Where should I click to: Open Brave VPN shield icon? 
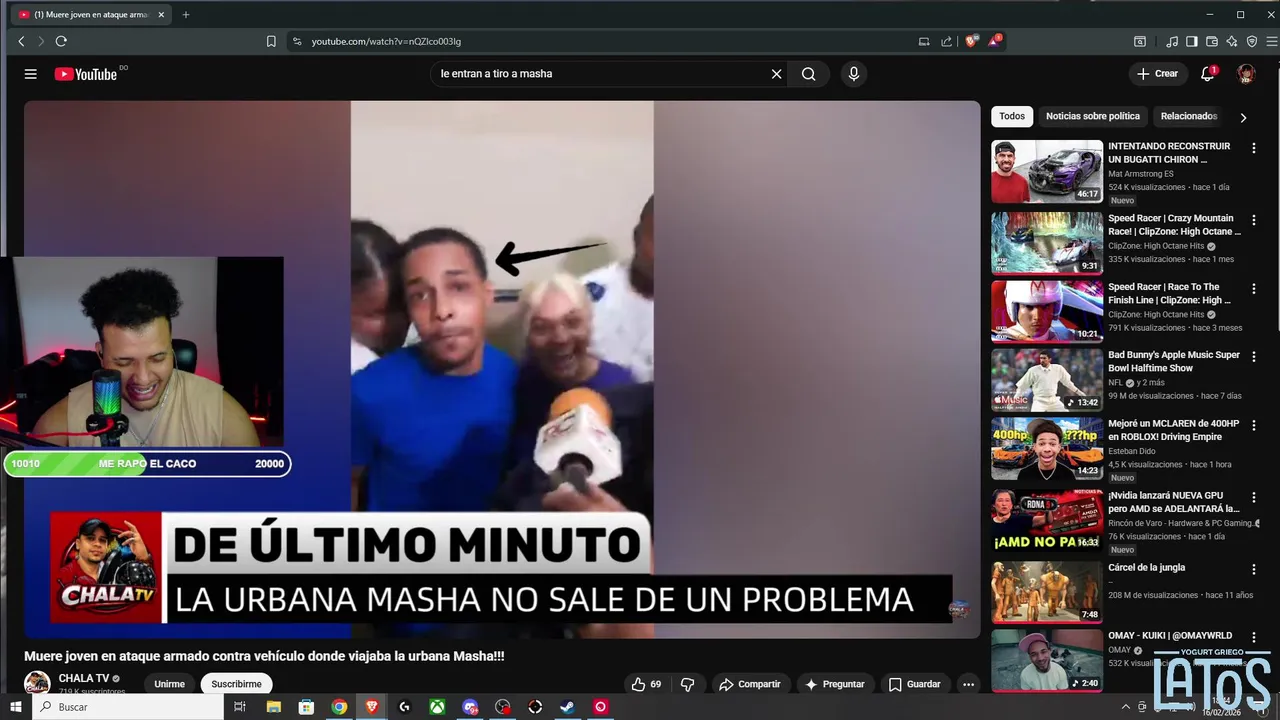pyautogui.click(x=1252, y=41)
